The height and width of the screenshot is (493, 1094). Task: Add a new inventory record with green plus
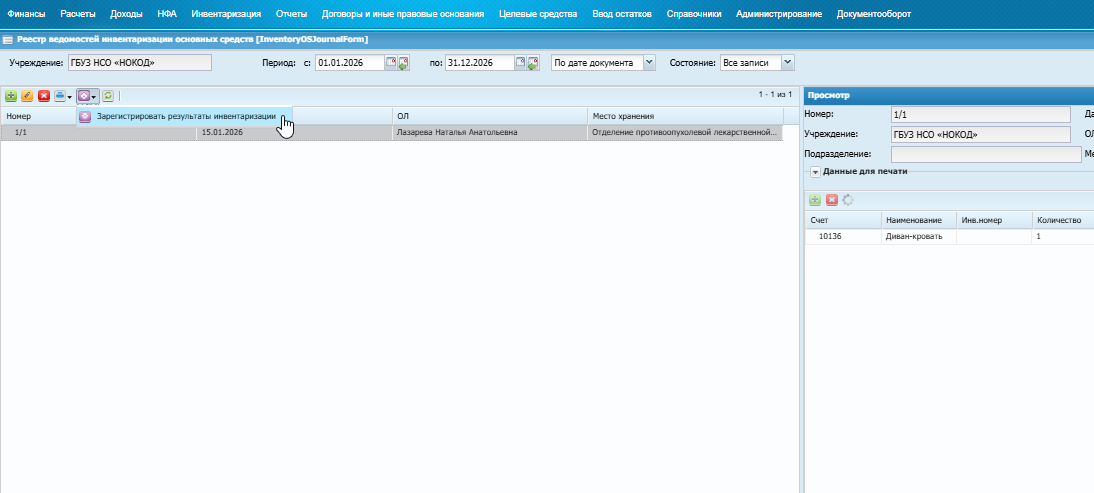pos(10,96)
